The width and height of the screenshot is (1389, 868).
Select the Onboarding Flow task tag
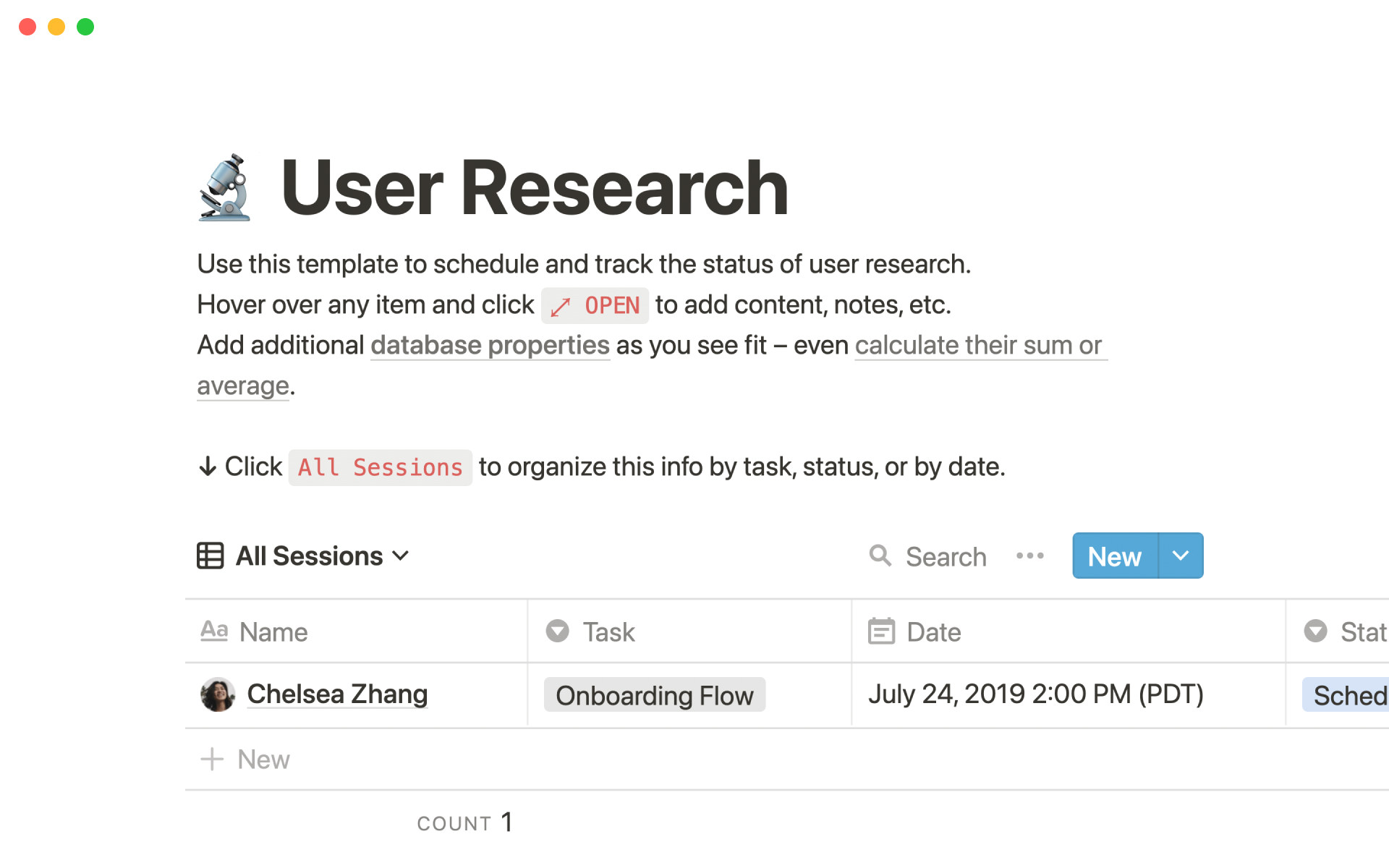point(654,695)
